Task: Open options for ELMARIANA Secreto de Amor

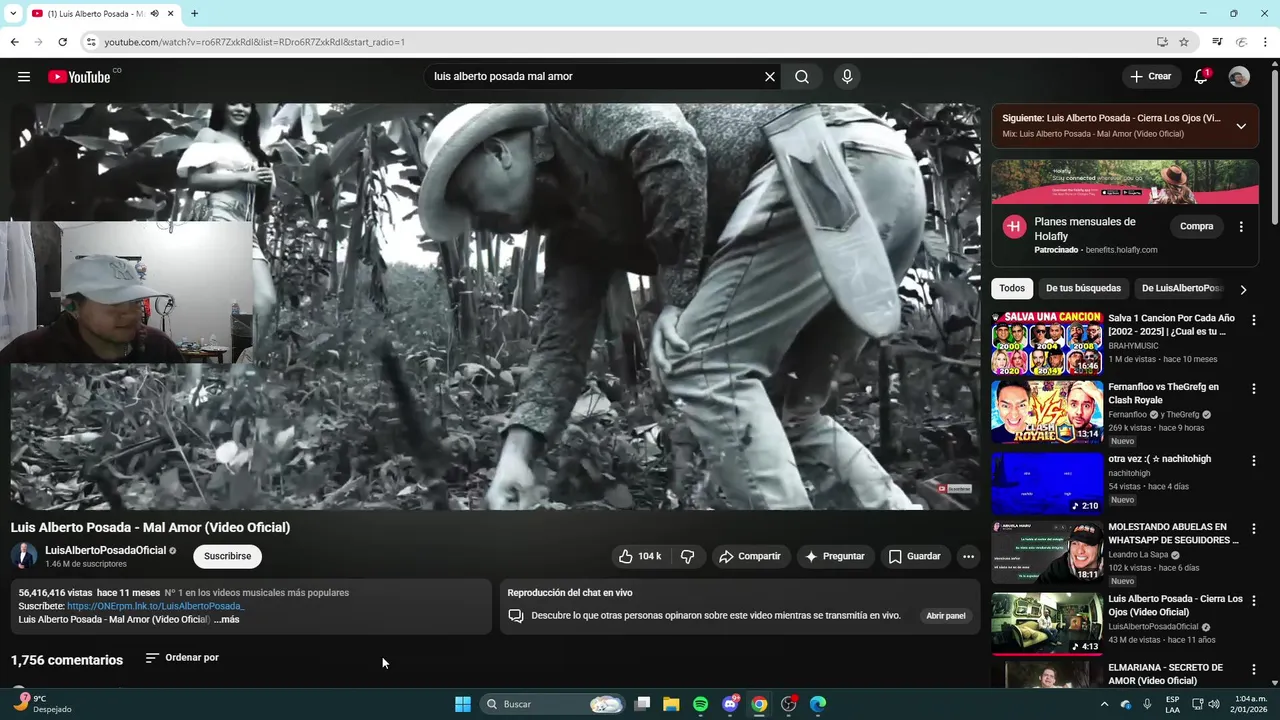Action: click(1253, 668)
